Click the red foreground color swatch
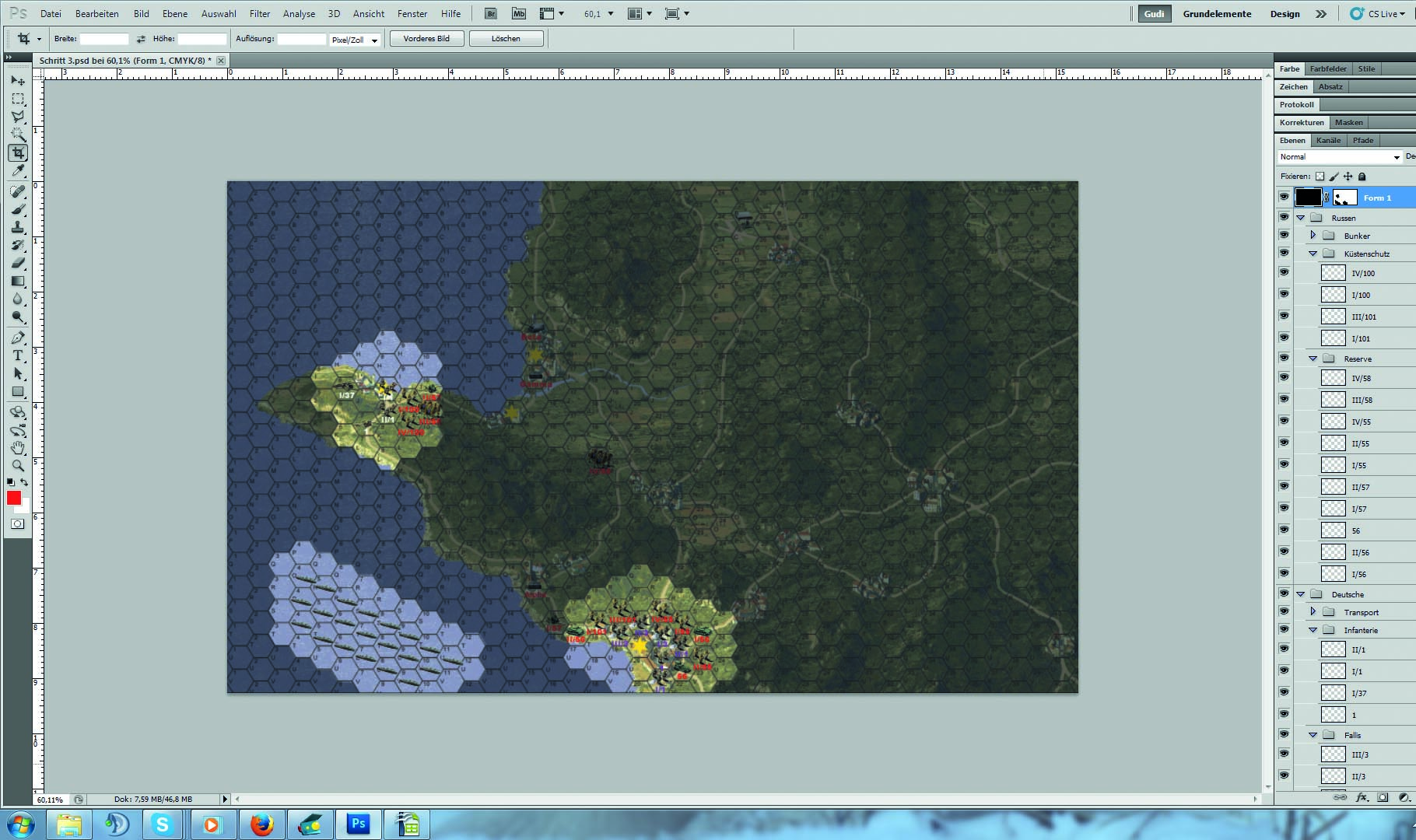Viewport: 1416px width, 840px height. pos(13,499)
